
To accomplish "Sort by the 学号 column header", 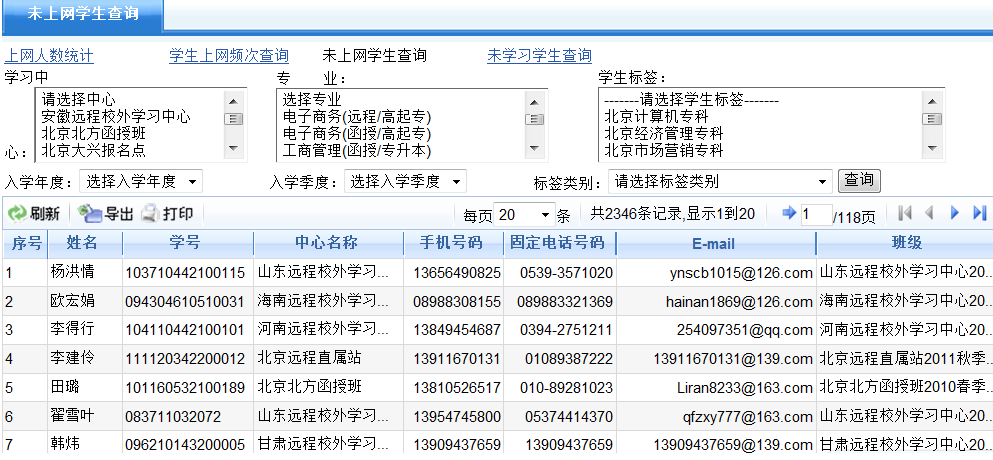I will click(187, 243).
